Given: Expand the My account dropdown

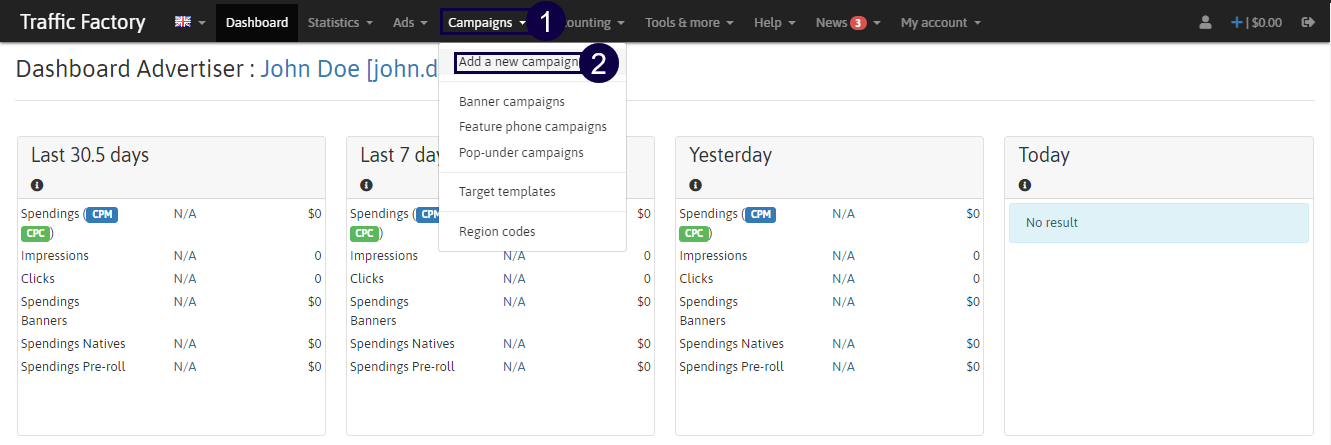Looking at the screenshot, I should [940, 22].
